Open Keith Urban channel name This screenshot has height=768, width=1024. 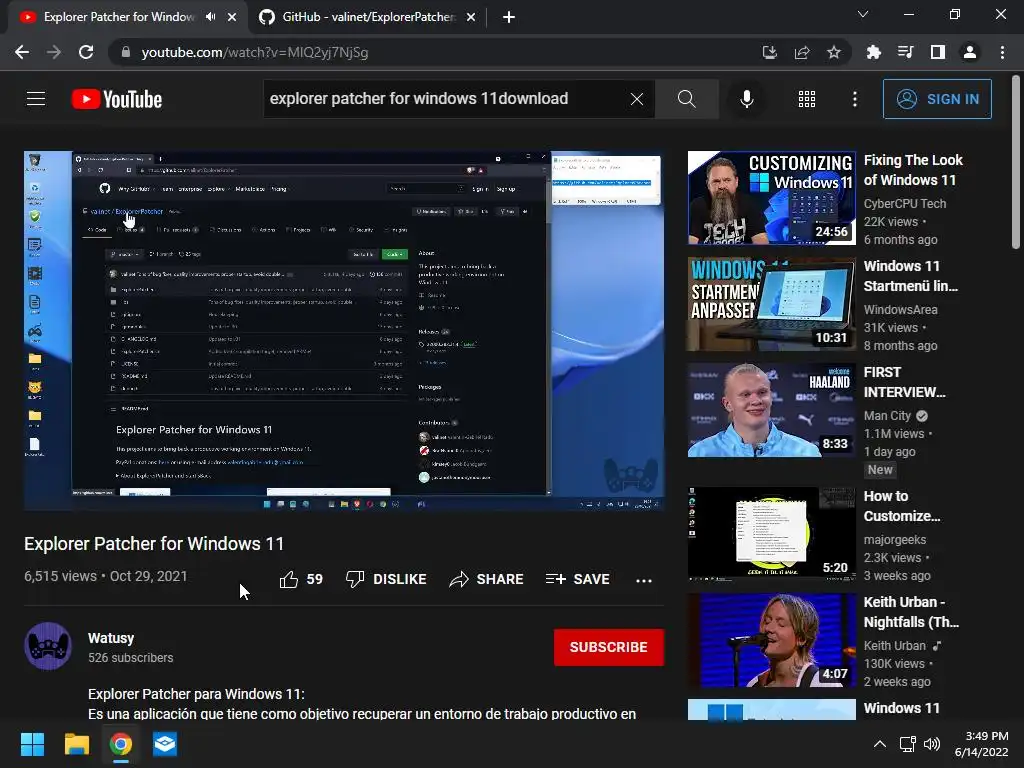pyautogui.click(x=895, y=645)
